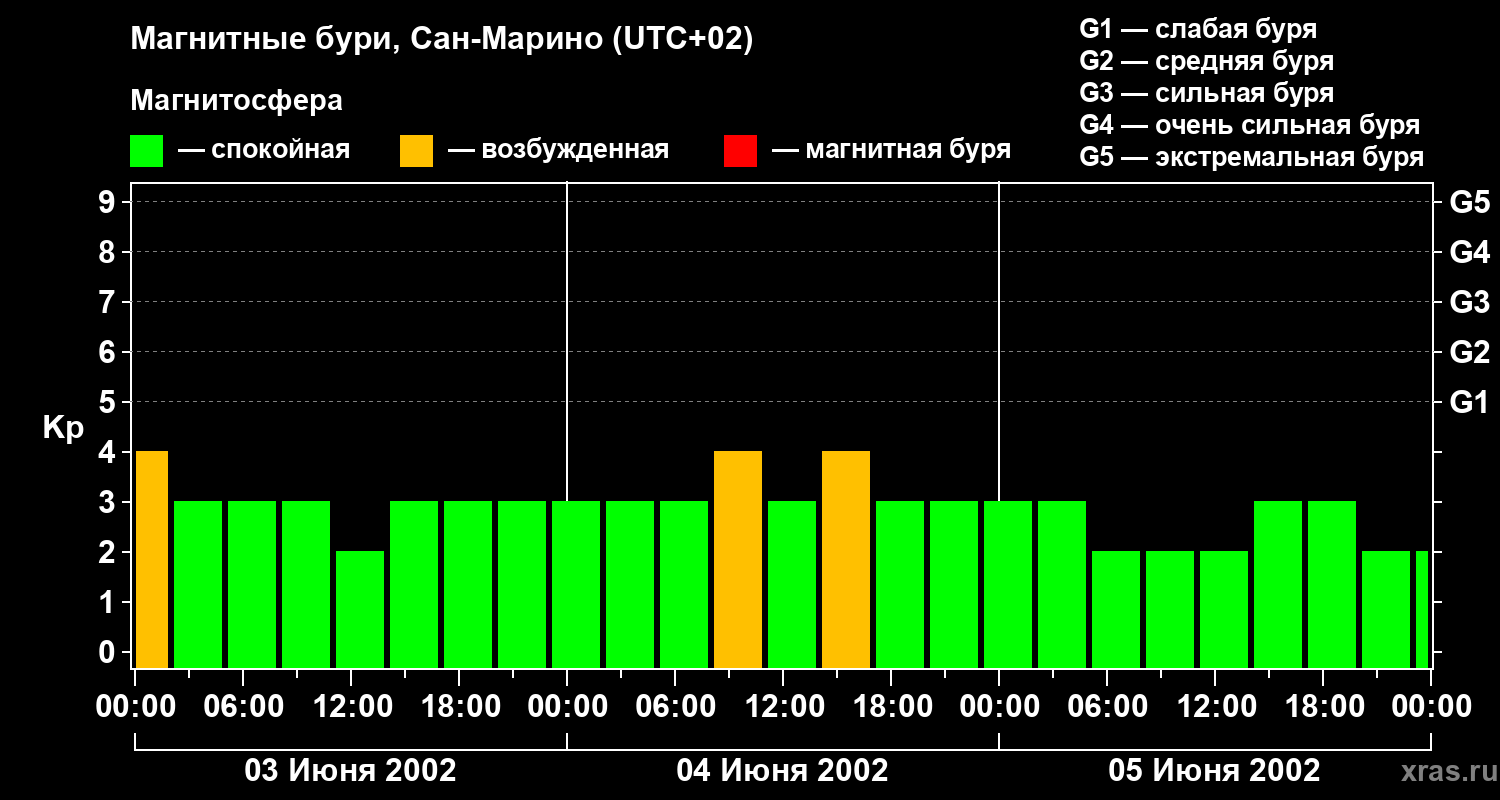
Task: Click the Kp 2 bar at 06:00 on 05 June
Action: (x=1116, y=610)
